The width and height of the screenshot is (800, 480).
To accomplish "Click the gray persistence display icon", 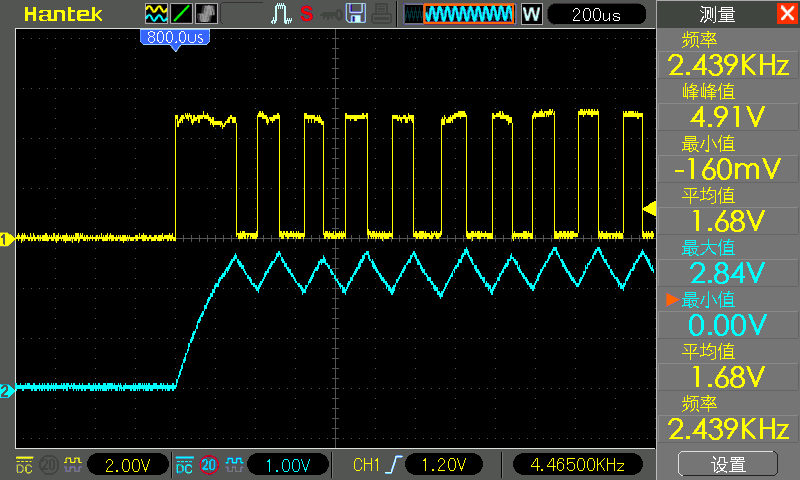I will pyautogui.click(x=206, y=14).
